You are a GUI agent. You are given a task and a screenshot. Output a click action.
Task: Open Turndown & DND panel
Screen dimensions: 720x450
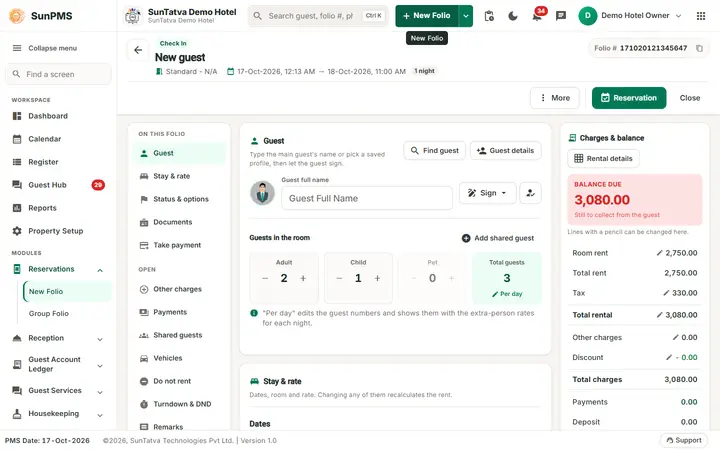(180, 404)
